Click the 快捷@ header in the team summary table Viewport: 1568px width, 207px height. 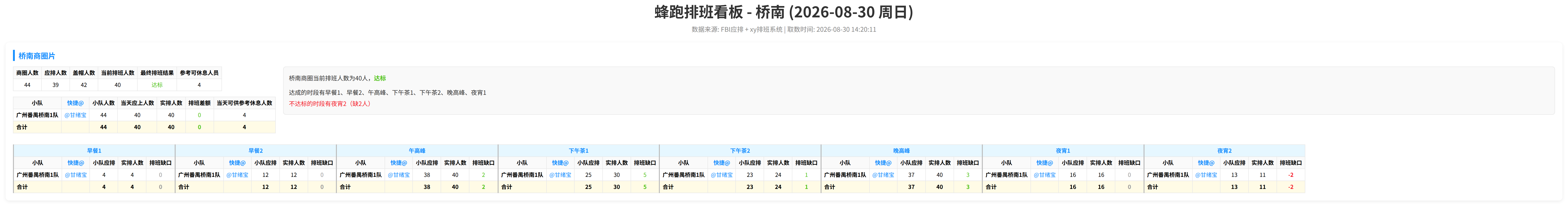(76, 103)
